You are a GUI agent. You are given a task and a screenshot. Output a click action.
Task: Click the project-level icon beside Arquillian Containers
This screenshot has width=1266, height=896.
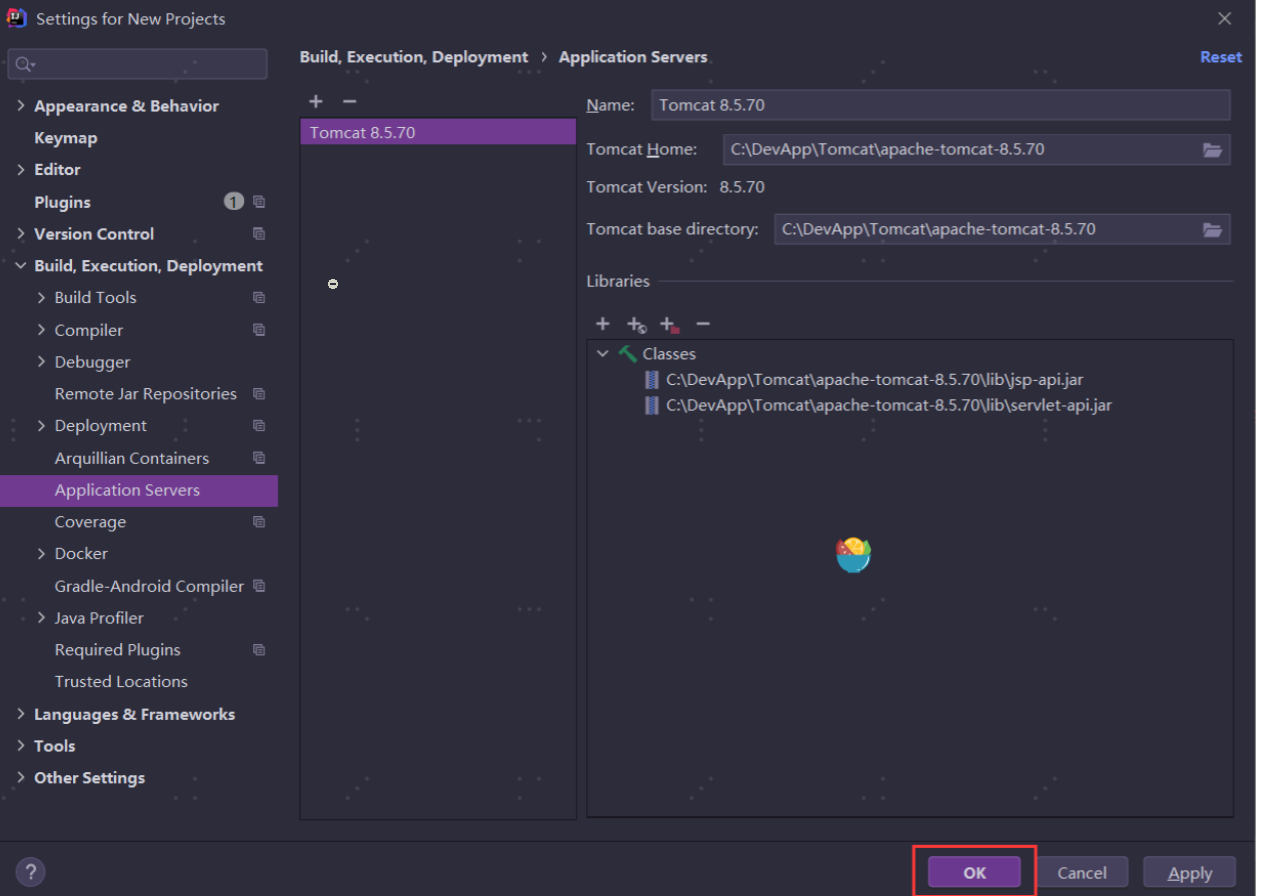coord(259,458)
